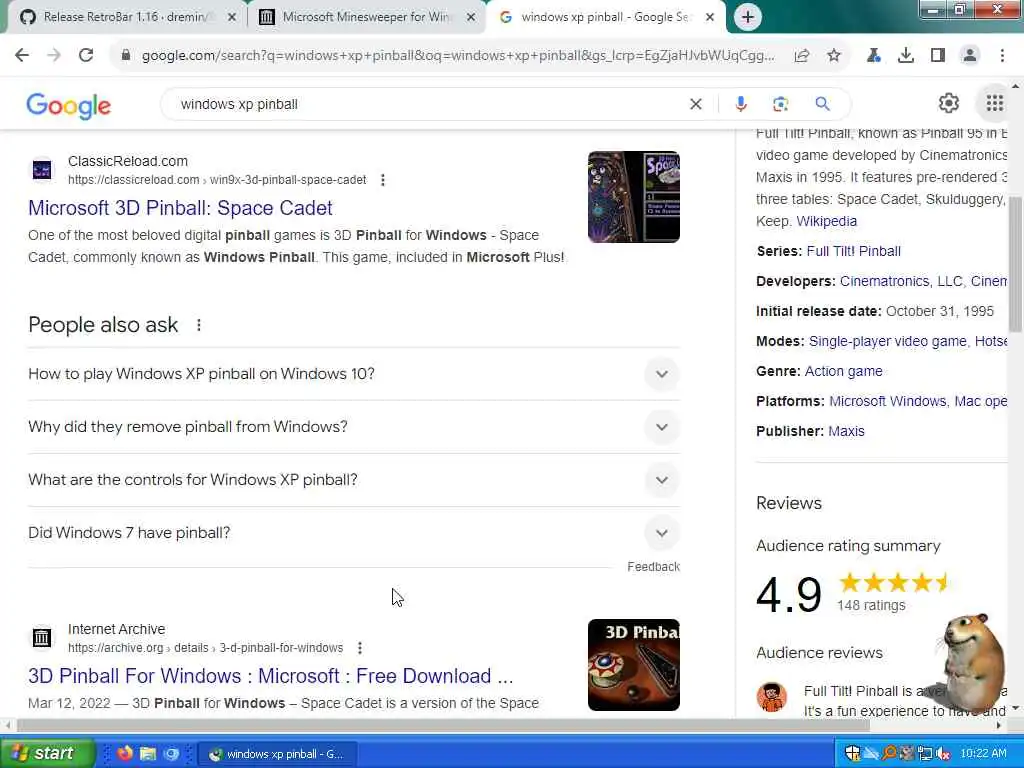Click the forward navigation arrow
The height and width of the screenshot is (768, 1024).
click(54, 56)
